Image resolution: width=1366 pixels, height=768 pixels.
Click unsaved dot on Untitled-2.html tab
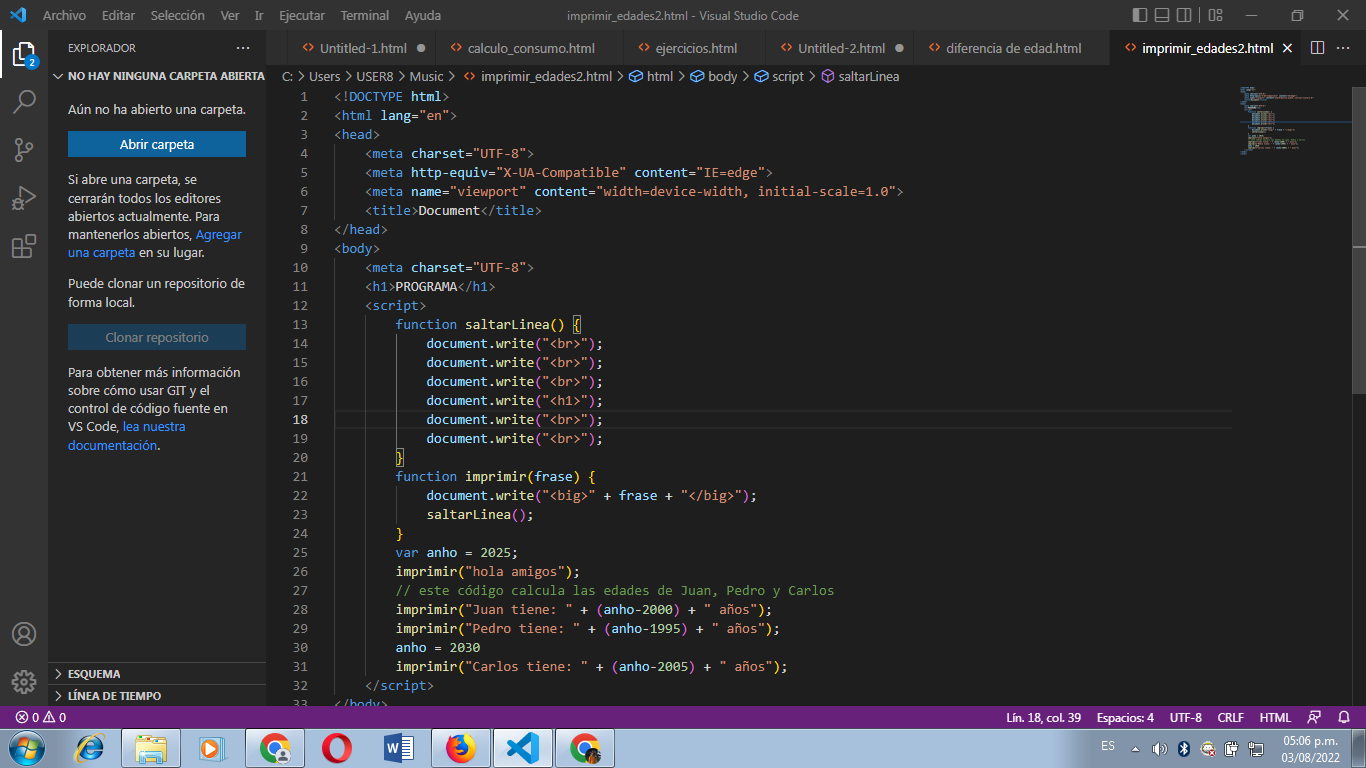(899, 48)
